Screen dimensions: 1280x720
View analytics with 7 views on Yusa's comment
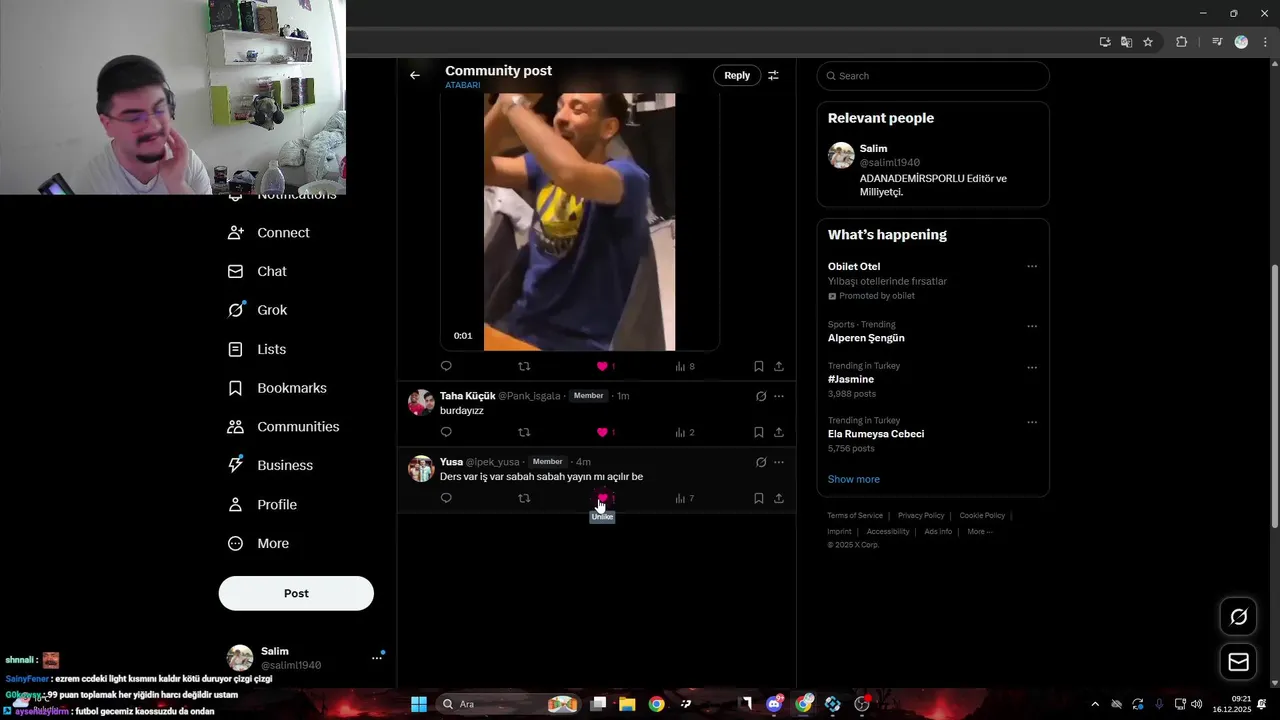click(685, 498)
